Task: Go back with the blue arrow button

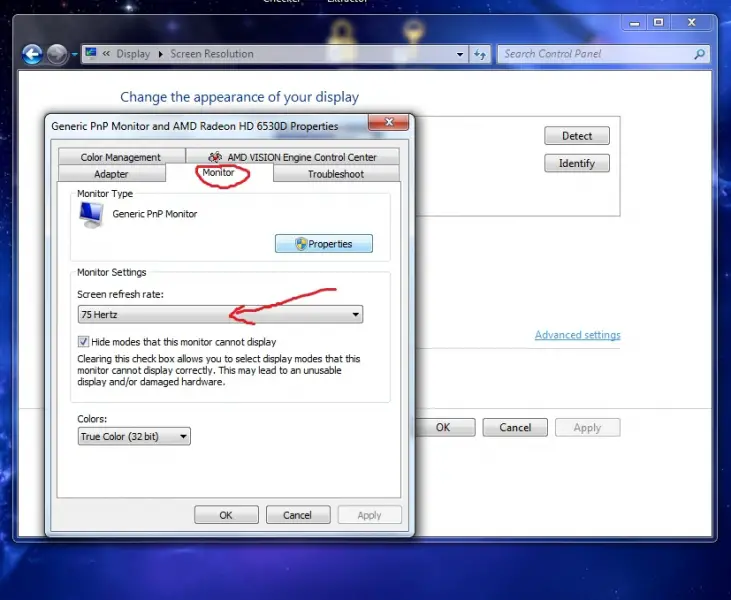Action: [x=32, y=55]
